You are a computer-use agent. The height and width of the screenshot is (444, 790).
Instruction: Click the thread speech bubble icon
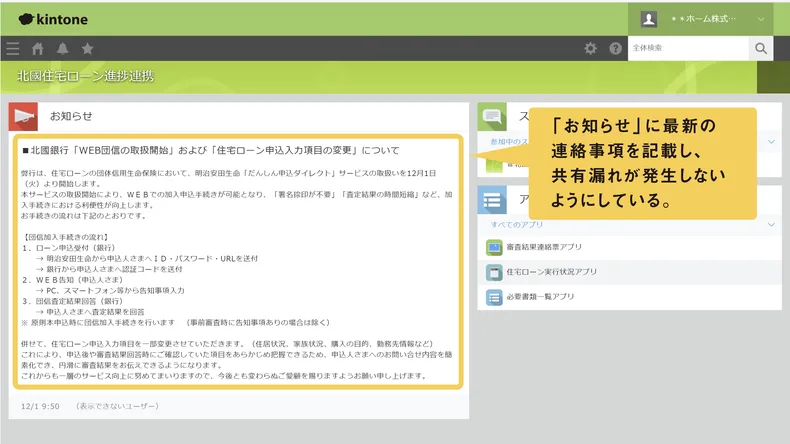coord(493,116)
